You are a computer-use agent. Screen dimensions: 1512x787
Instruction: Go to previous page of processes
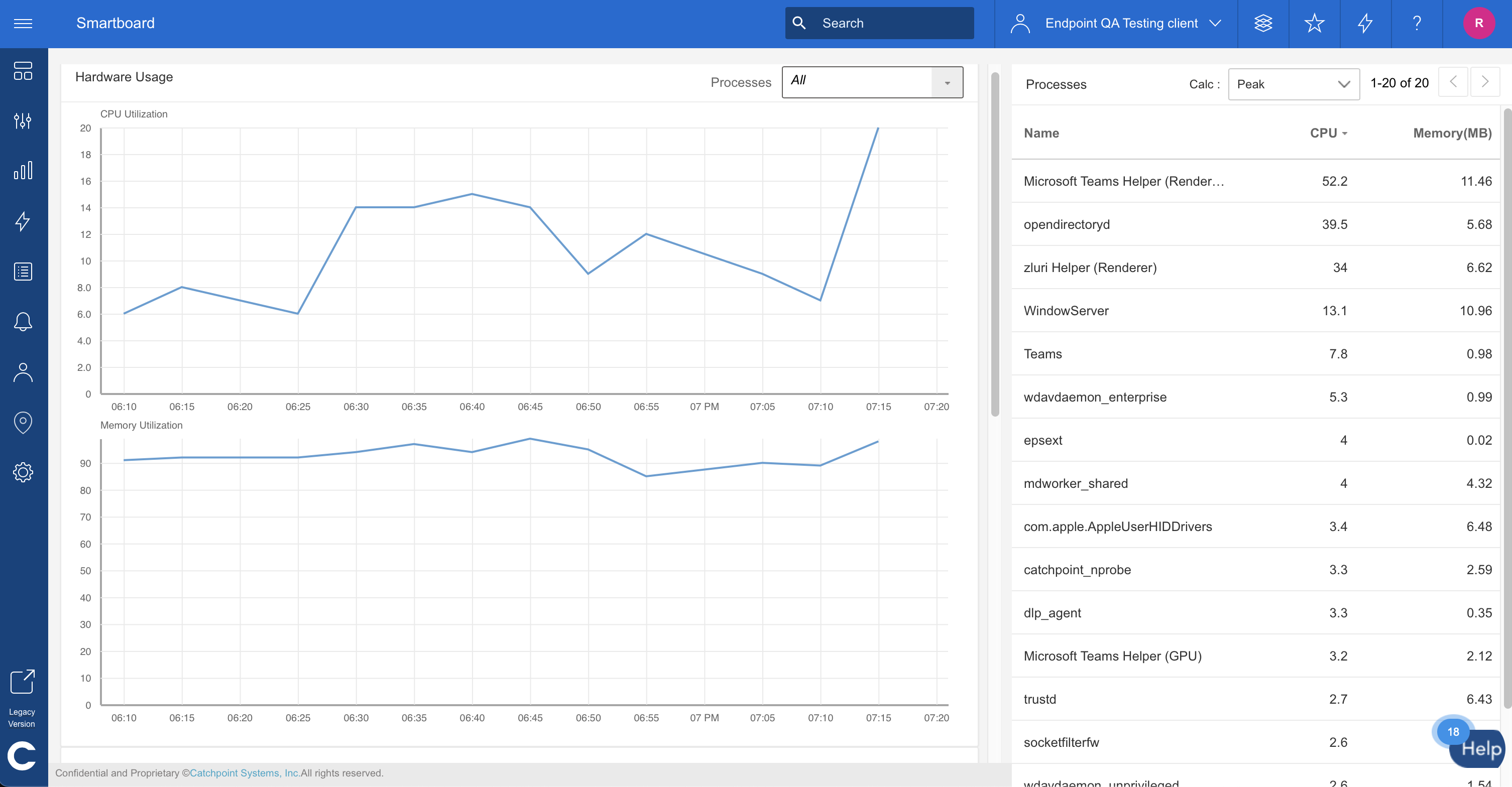tap(1453, 82)
